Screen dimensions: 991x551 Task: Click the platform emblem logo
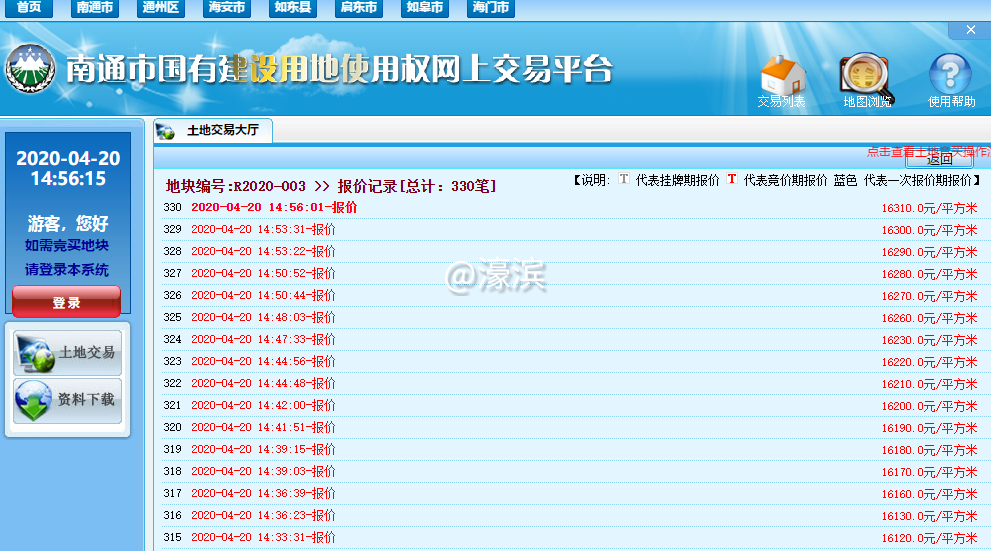[x=30, y=68]
